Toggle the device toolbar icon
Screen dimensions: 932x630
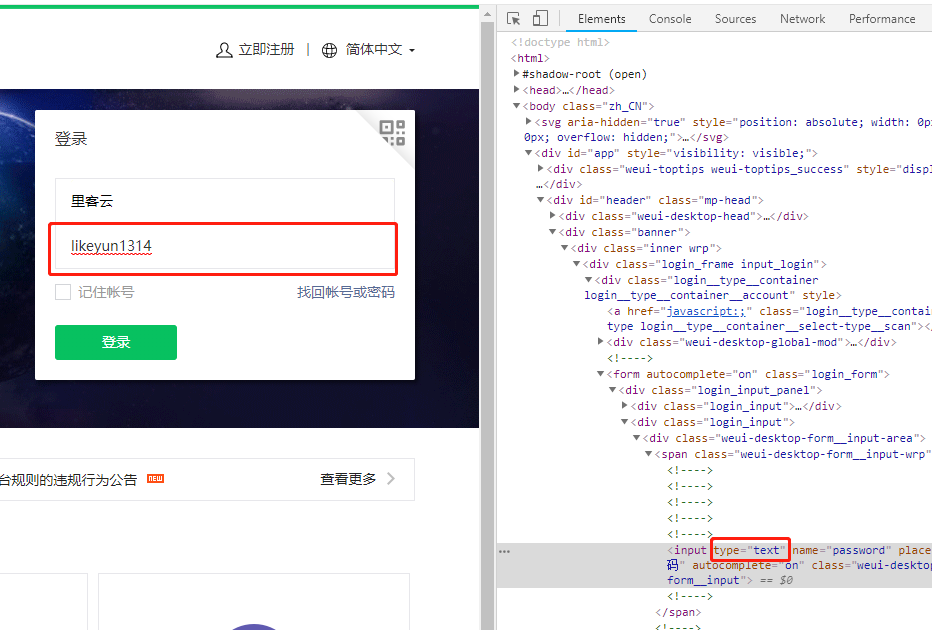(540, 19)
